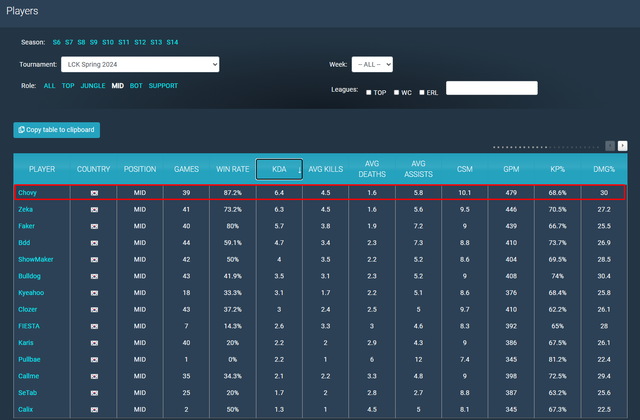Select season S8

(81, 42)
